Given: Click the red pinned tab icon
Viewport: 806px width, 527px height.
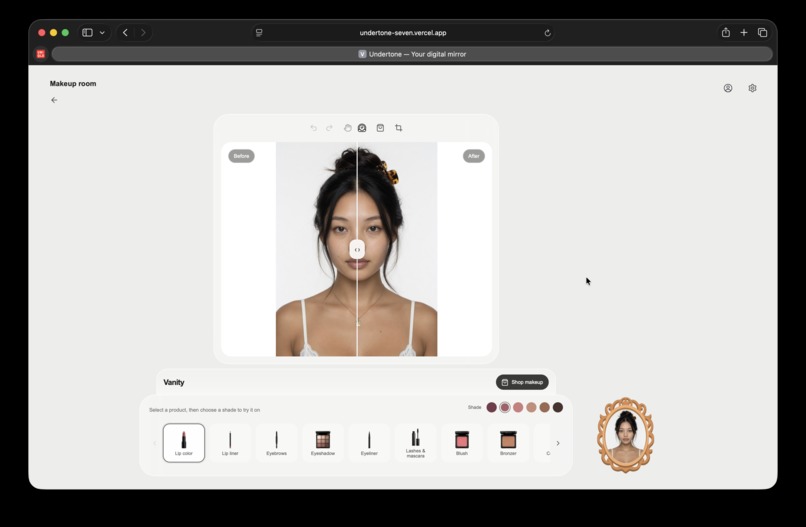Looking at the screenshot, I should (x=41, y=54).
